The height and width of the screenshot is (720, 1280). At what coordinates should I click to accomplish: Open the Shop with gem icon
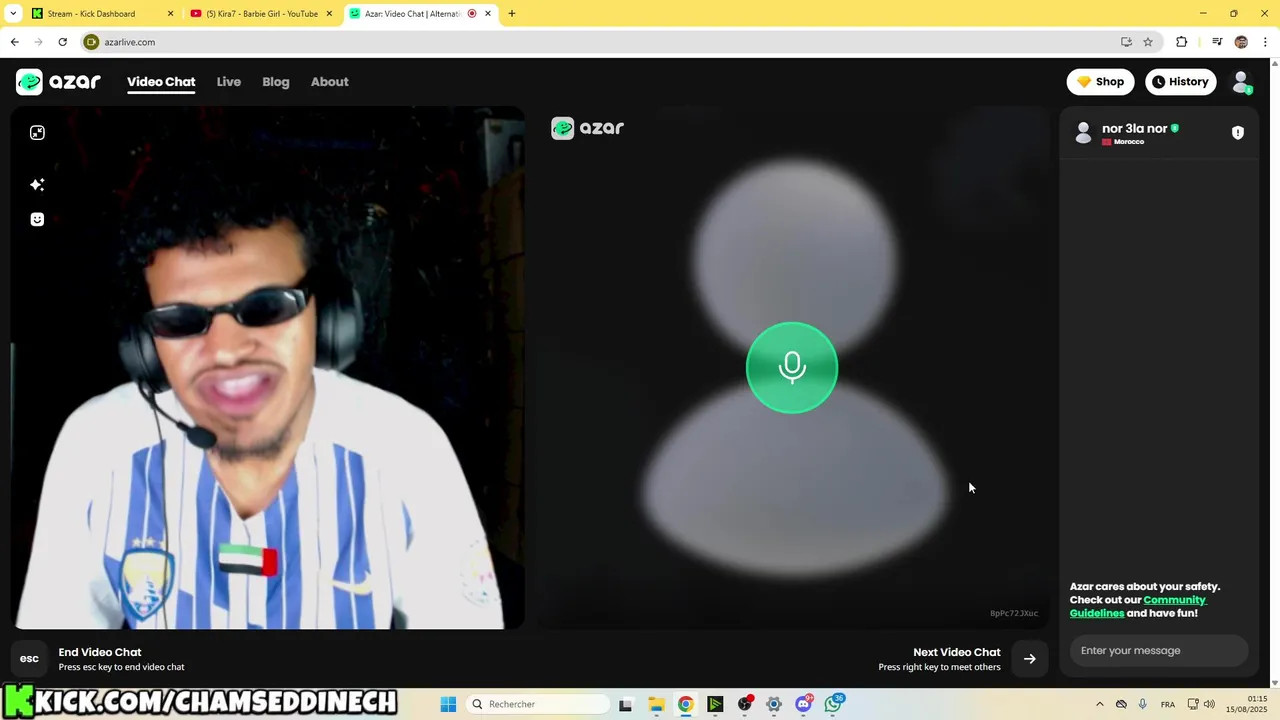[1100, 82]
